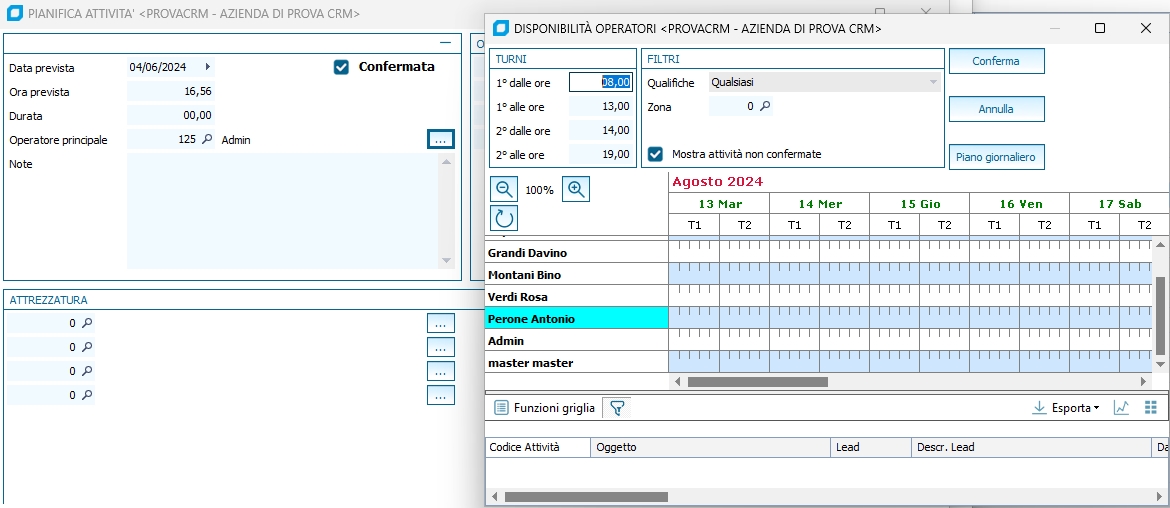1170x508 pixels.
Task: Open ellipsis button of second Attrezzatura row
Action: click(440, 347)
